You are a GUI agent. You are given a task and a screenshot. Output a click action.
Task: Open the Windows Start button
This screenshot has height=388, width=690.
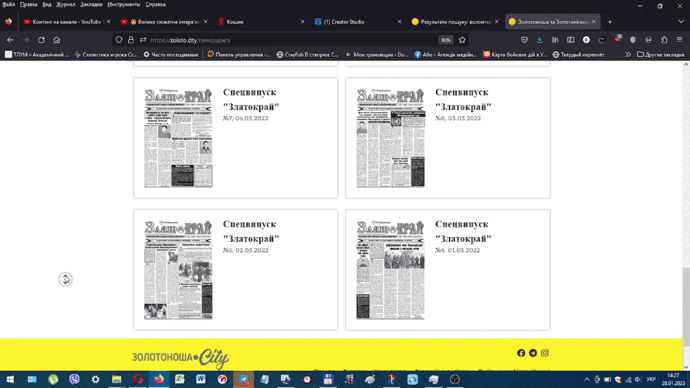(10, 379)
